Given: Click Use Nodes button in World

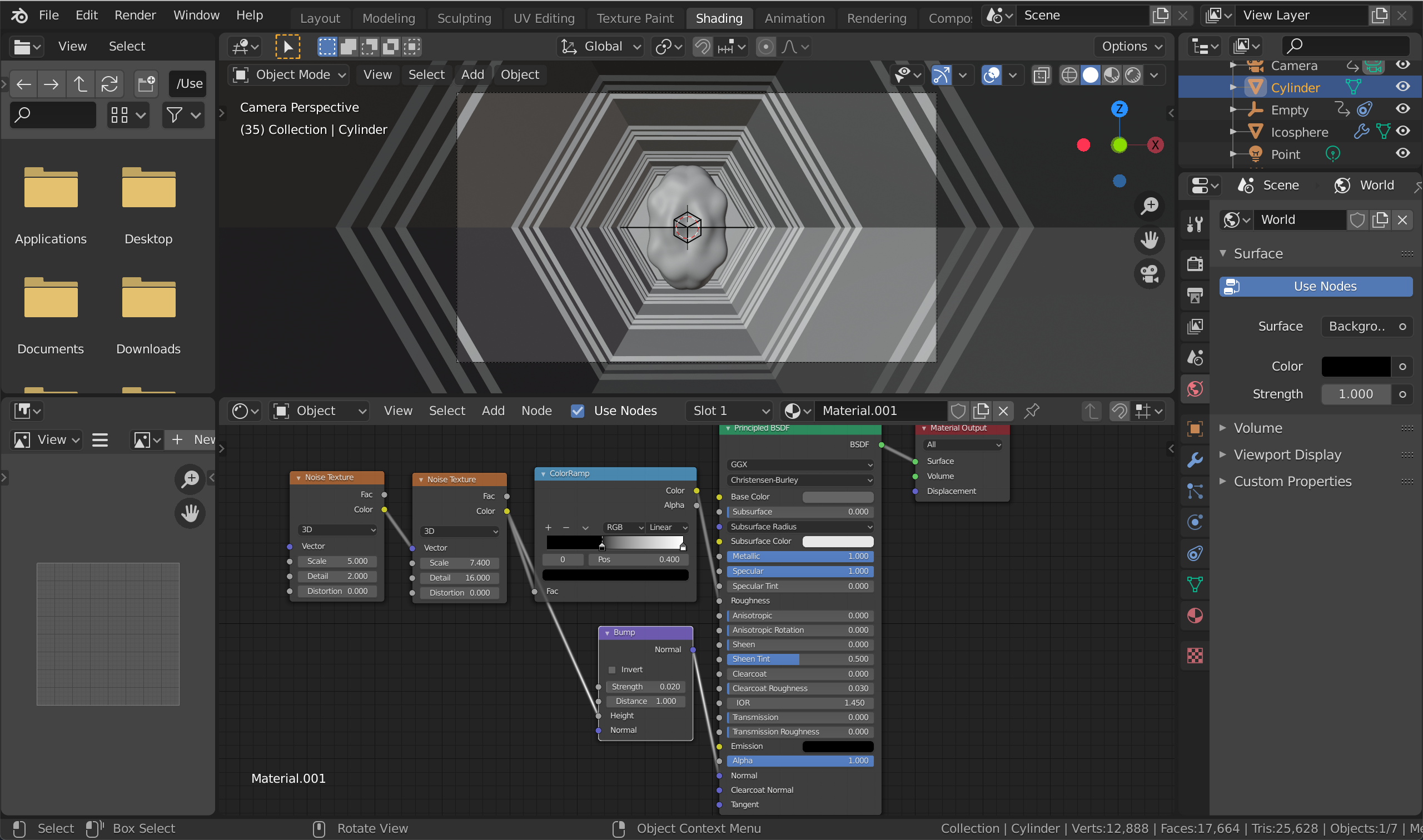Looking at the screenshot, I should pyautogui.click(x=1315, y=287).
